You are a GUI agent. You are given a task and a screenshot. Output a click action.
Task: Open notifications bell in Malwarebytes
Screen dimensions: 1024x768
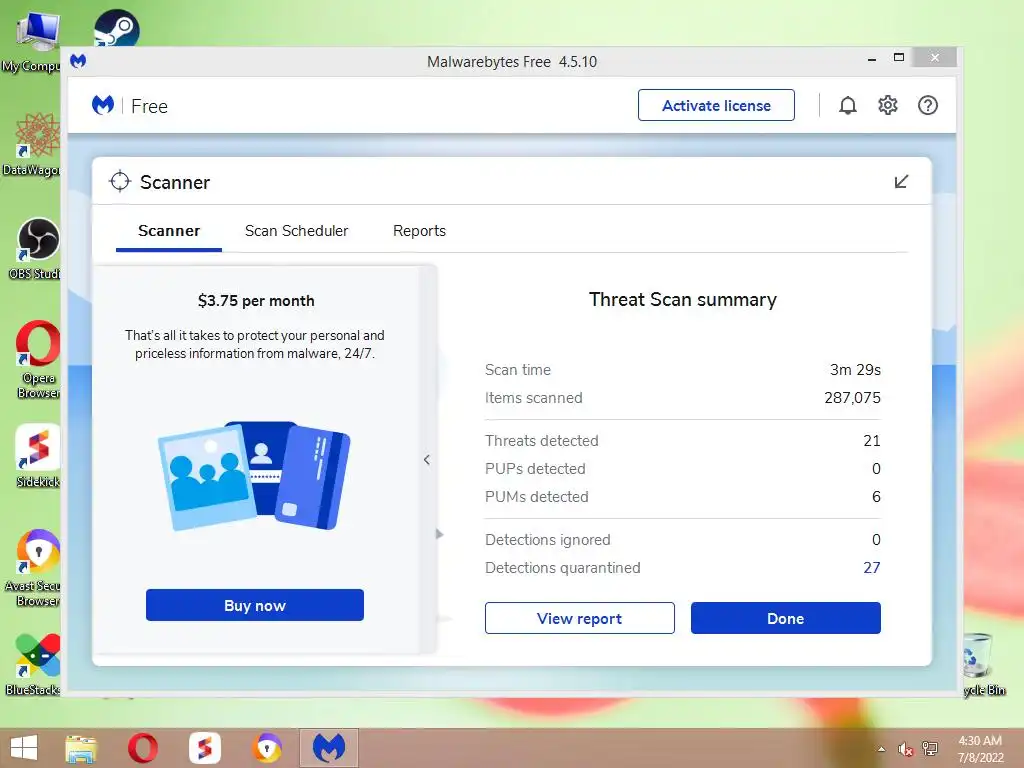coord(848,105)
